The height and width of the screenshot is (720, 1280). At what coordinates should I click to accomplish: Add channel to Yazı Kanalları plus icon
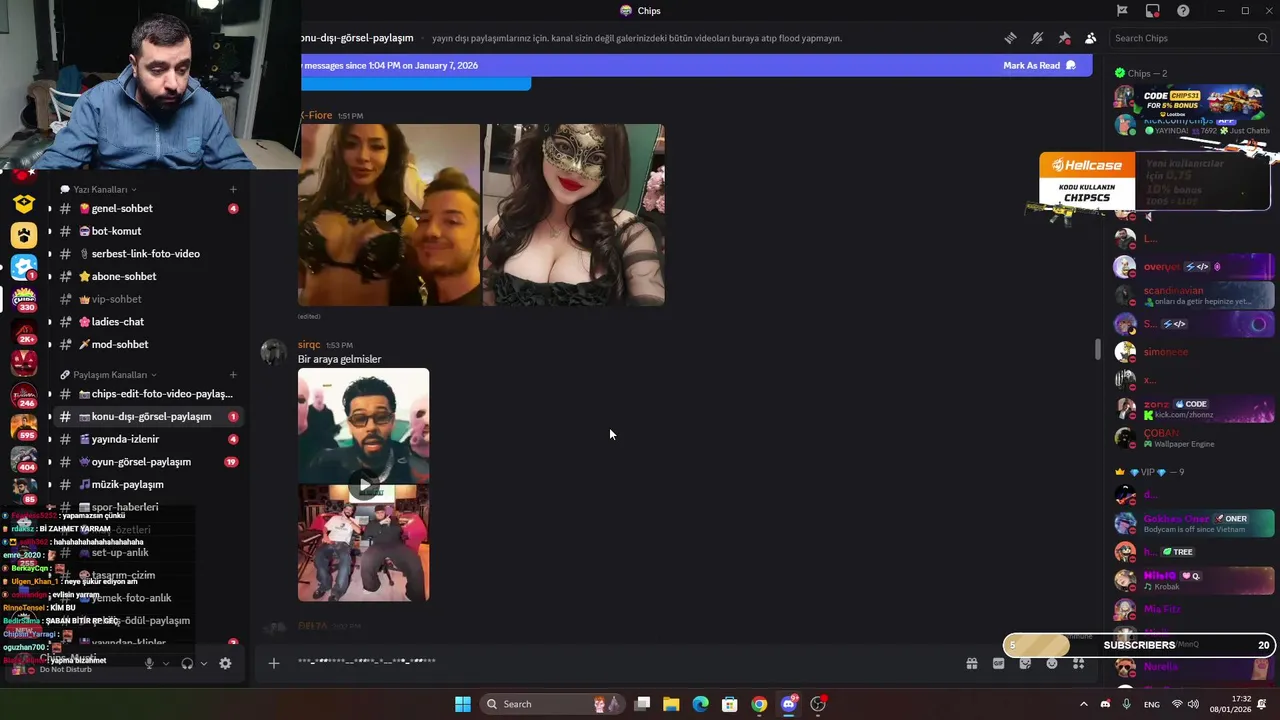233,189
